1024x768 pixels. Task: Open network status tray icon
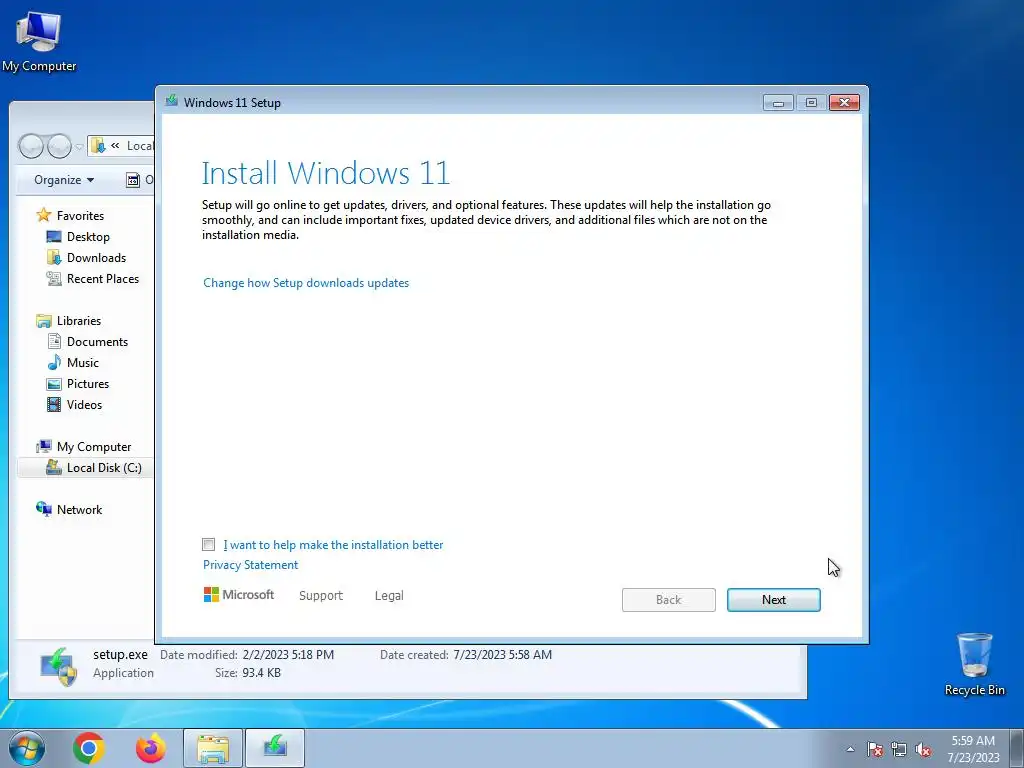[x=899, y=749]
